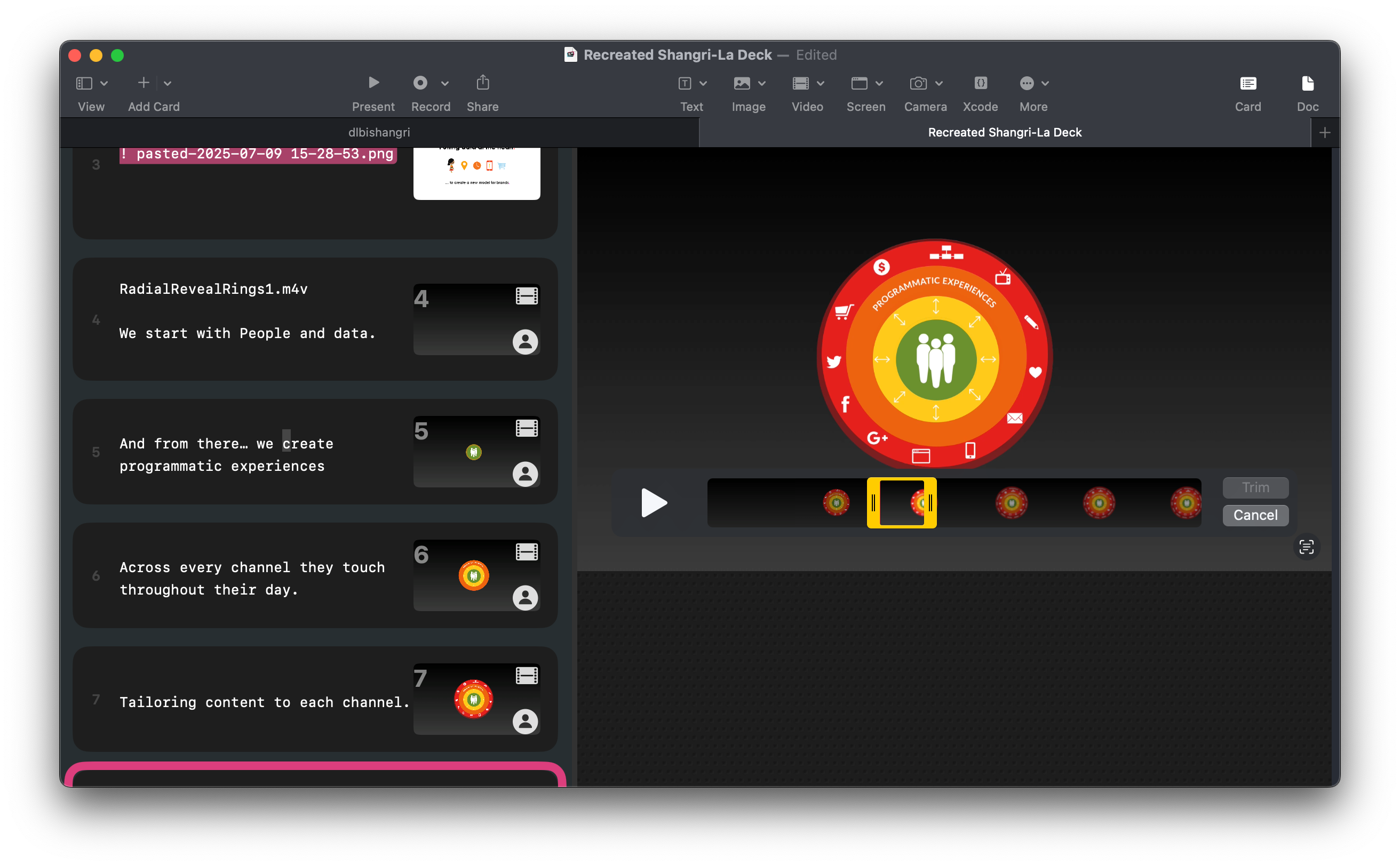Viewport: 1400px width, 866px height.
Task: Add a new tab with plus
Action: click(x=1325, y=133)
